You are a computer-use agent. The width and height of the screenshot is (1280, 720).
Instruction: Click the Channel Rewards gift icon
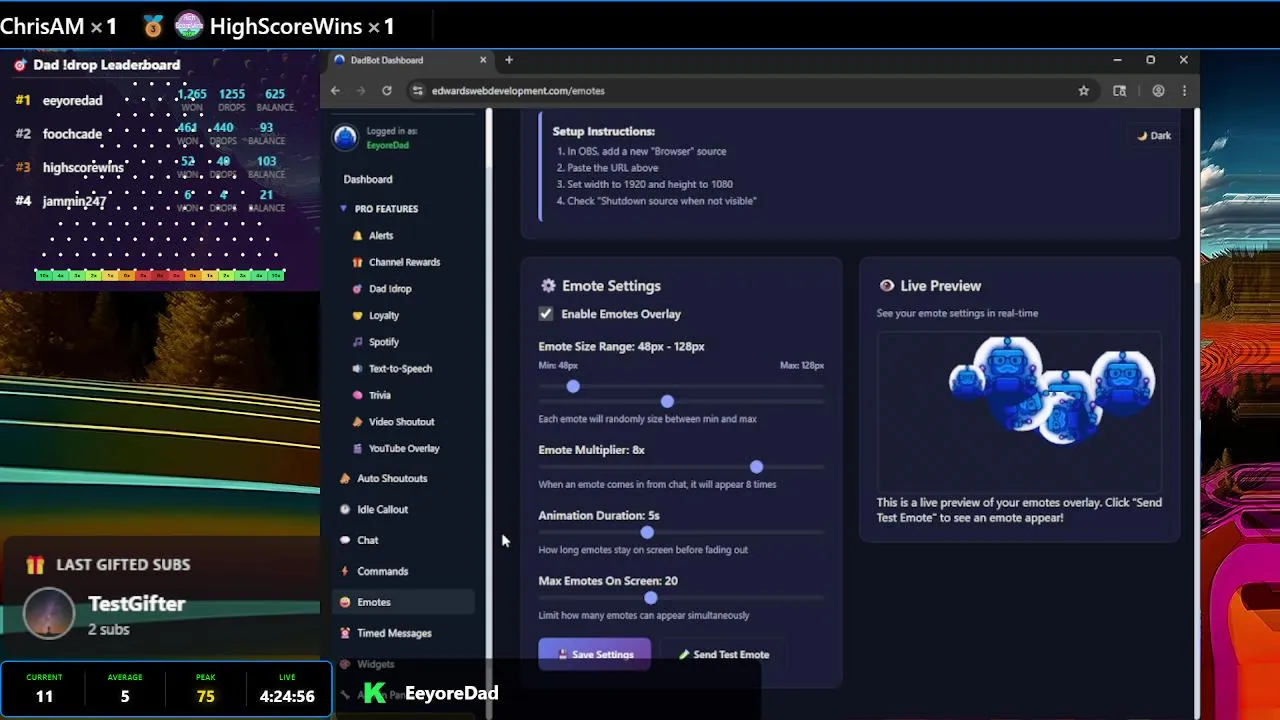click(x=358, y=262)
